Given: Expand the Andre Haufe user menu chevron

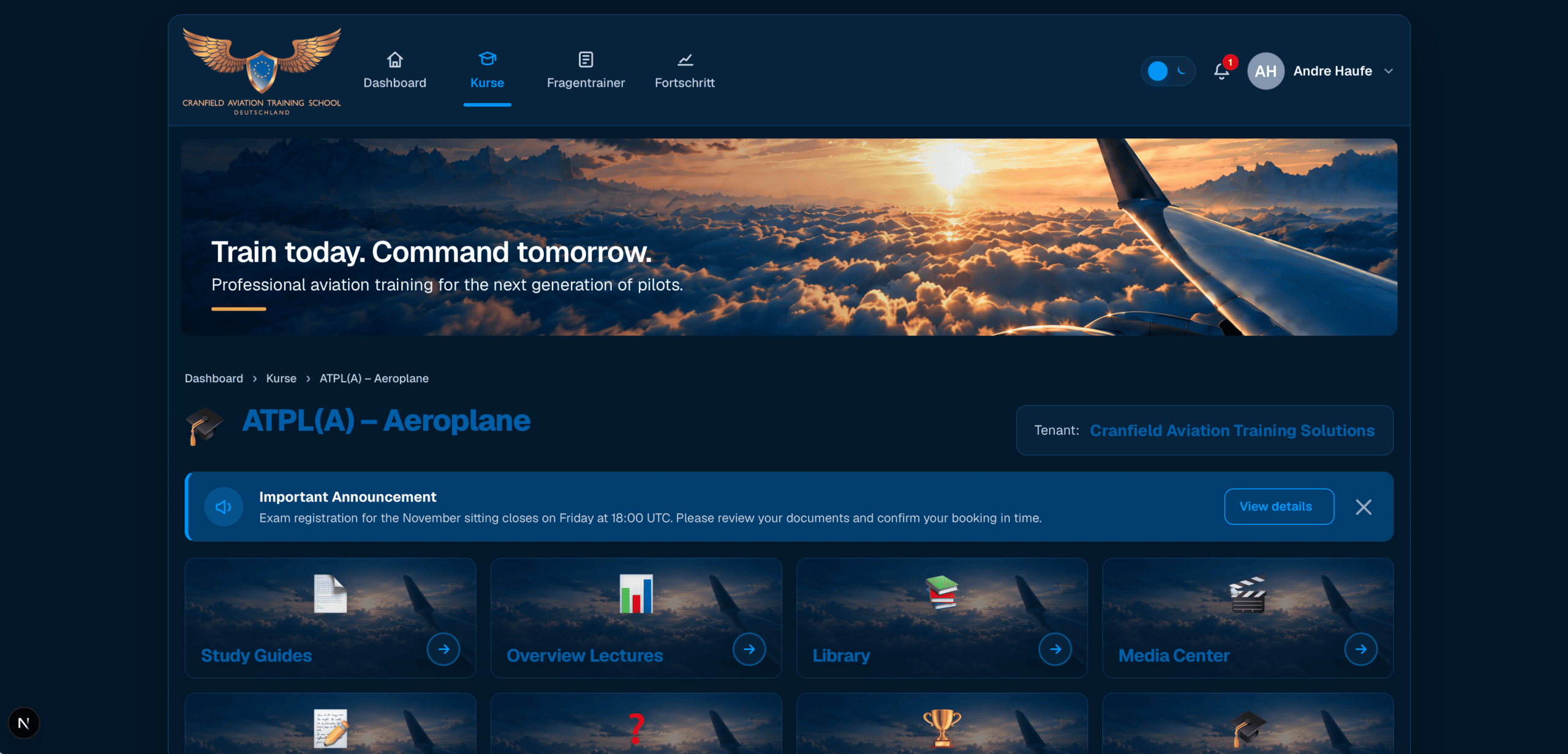Looking at the screenshot, I should [x=1389, y=71].
